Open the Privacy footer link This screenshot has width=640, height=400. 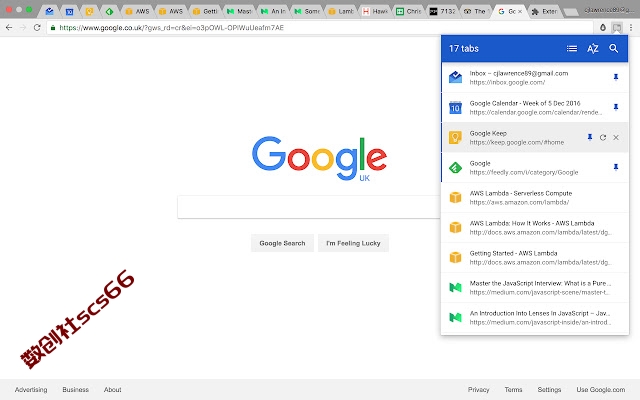[x=478, y=390]
